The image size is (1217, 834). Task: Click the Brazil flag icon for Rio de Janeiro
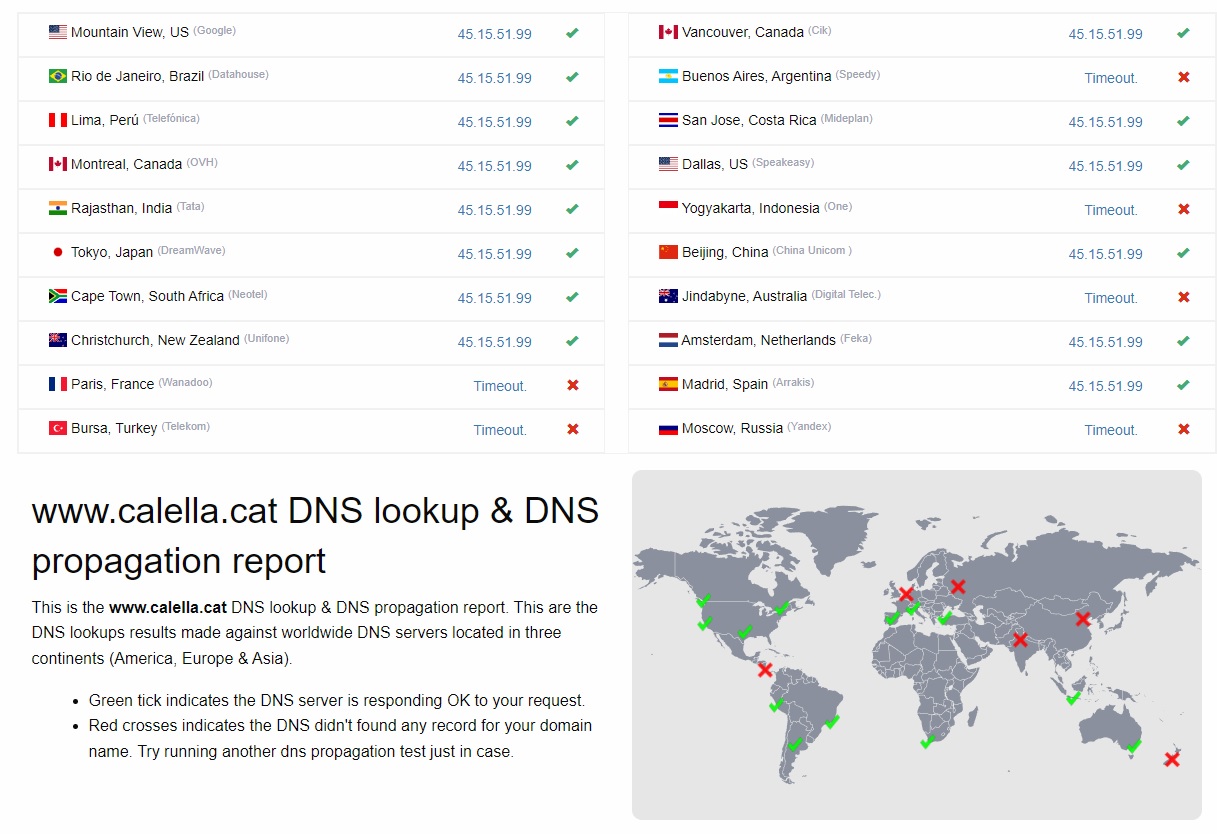pyautogui.click(x=58, y=76)
